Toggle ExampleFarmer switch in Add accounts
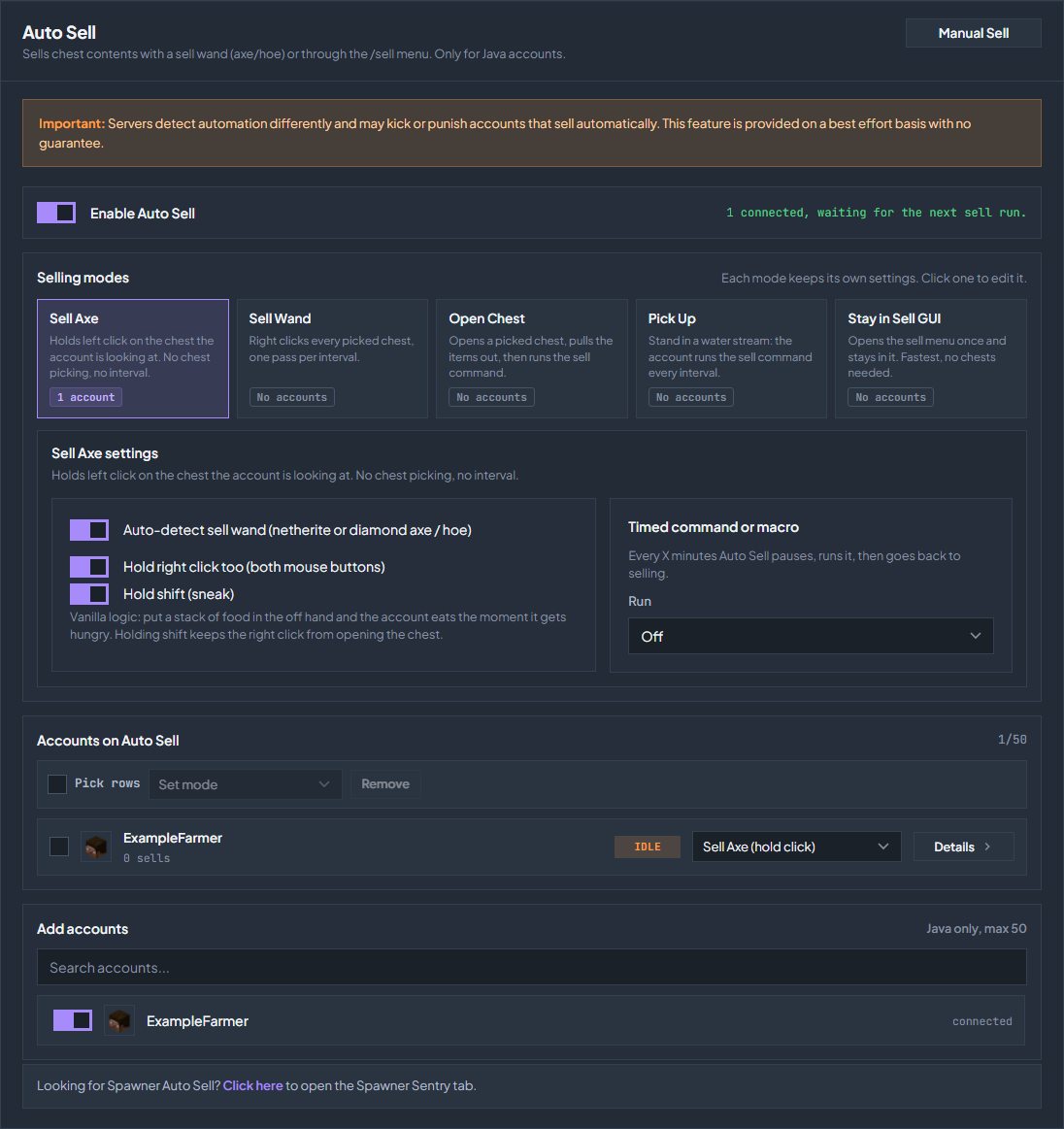 [x=73, y=1020]
